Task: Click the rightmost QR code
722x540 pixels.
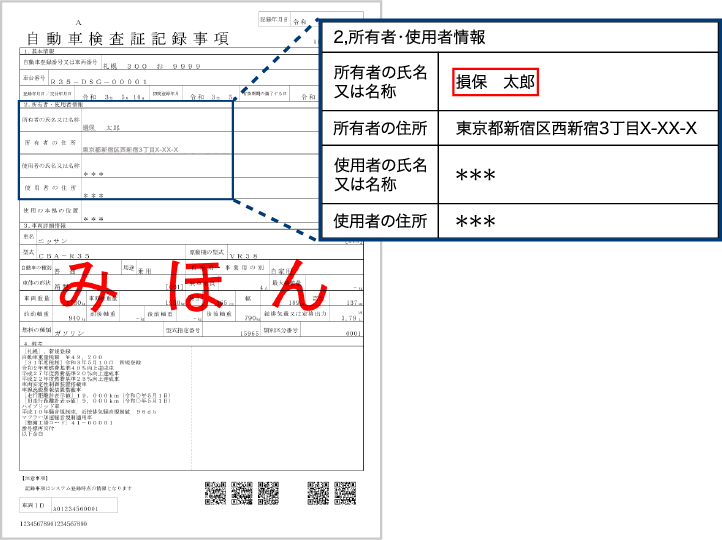Action: coord(345,493)
